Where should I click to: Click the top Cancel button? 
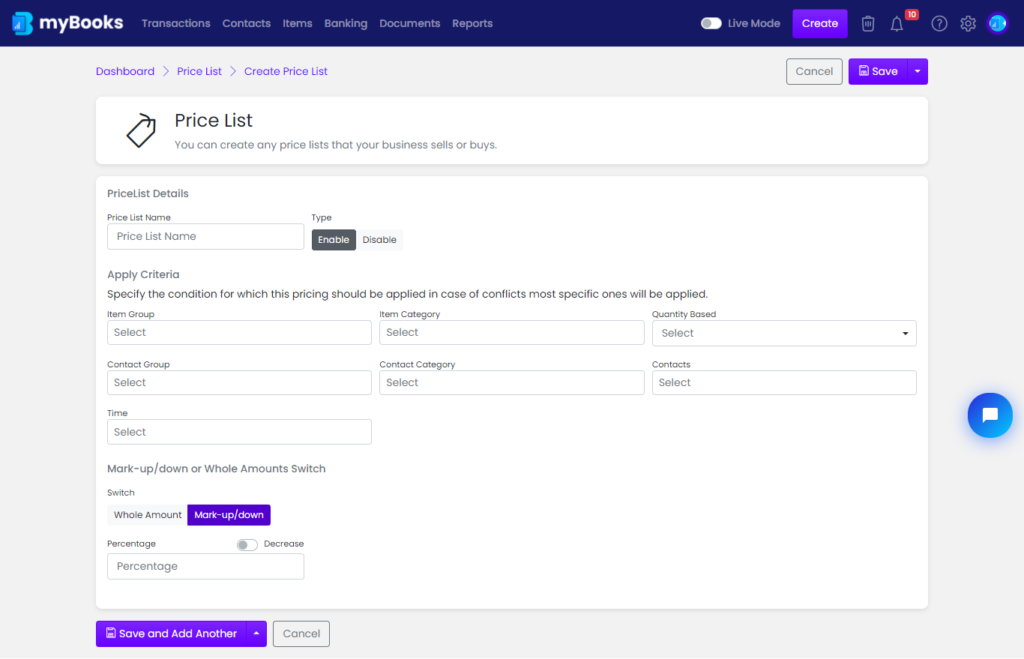pos(814,71)
